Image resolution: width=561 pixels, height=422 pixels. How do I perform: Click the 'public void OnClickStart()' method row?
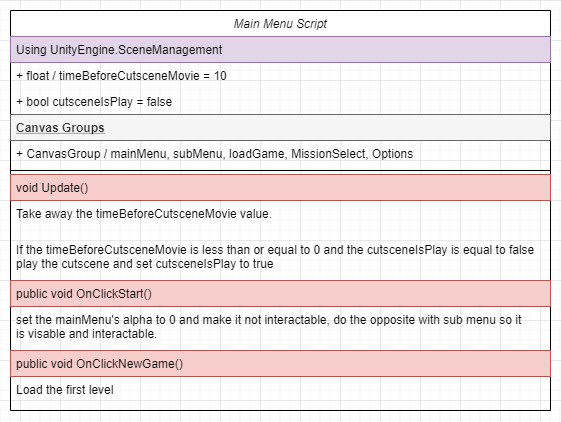coord(280,294)
